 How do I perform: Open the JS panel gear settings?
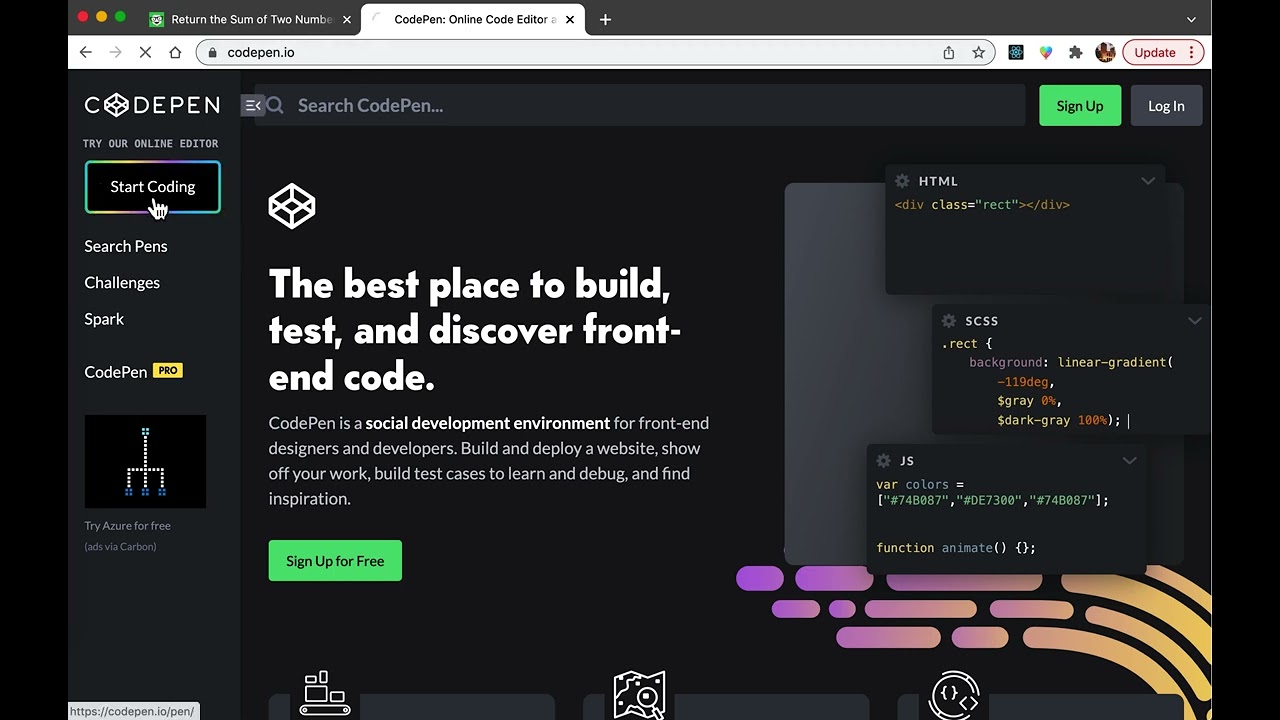pyautogui.click(x=883, y=461)
